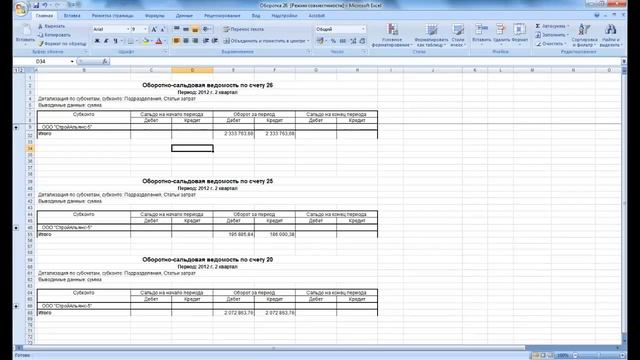Screen dimensions: 640x360
Task: Increase the cell indent
Action: tap(215, 41)
